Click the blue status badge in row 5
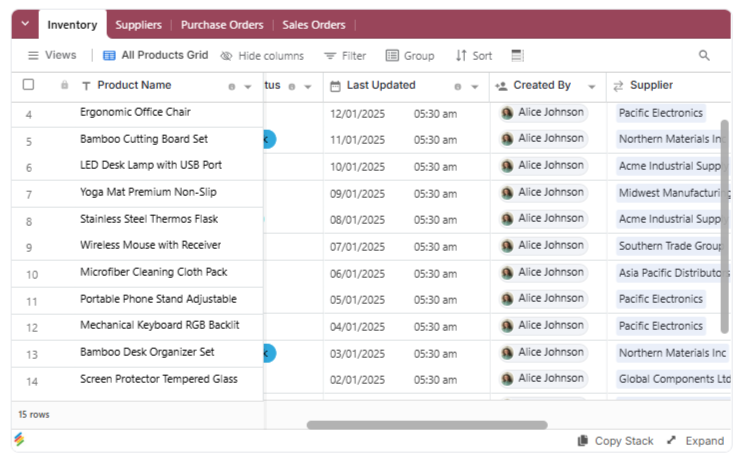Image resolution: width=748 pixels, height=460 pixels. (x=270, y=139)
